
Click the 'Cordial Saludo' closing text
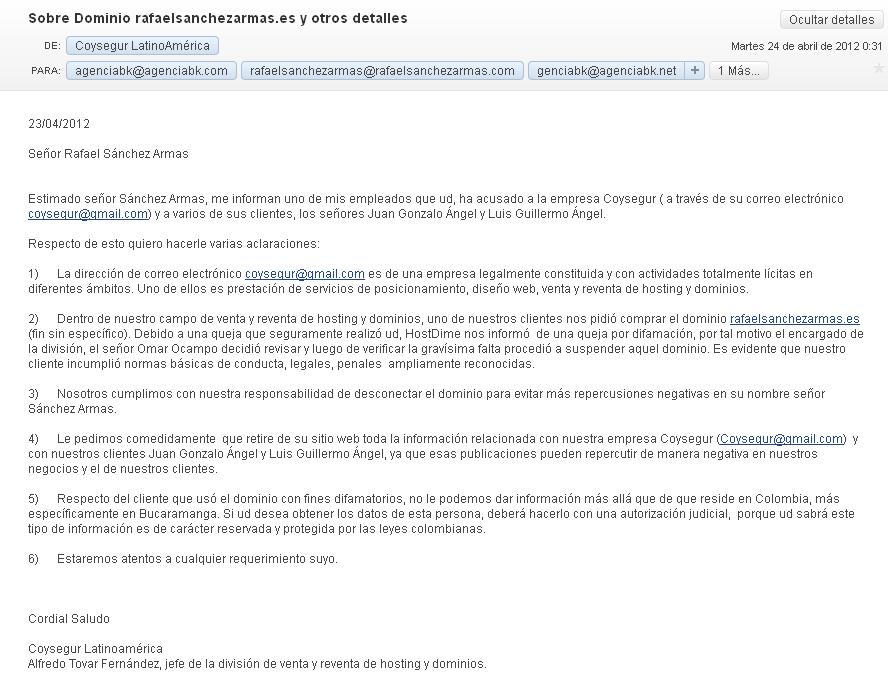69,619
